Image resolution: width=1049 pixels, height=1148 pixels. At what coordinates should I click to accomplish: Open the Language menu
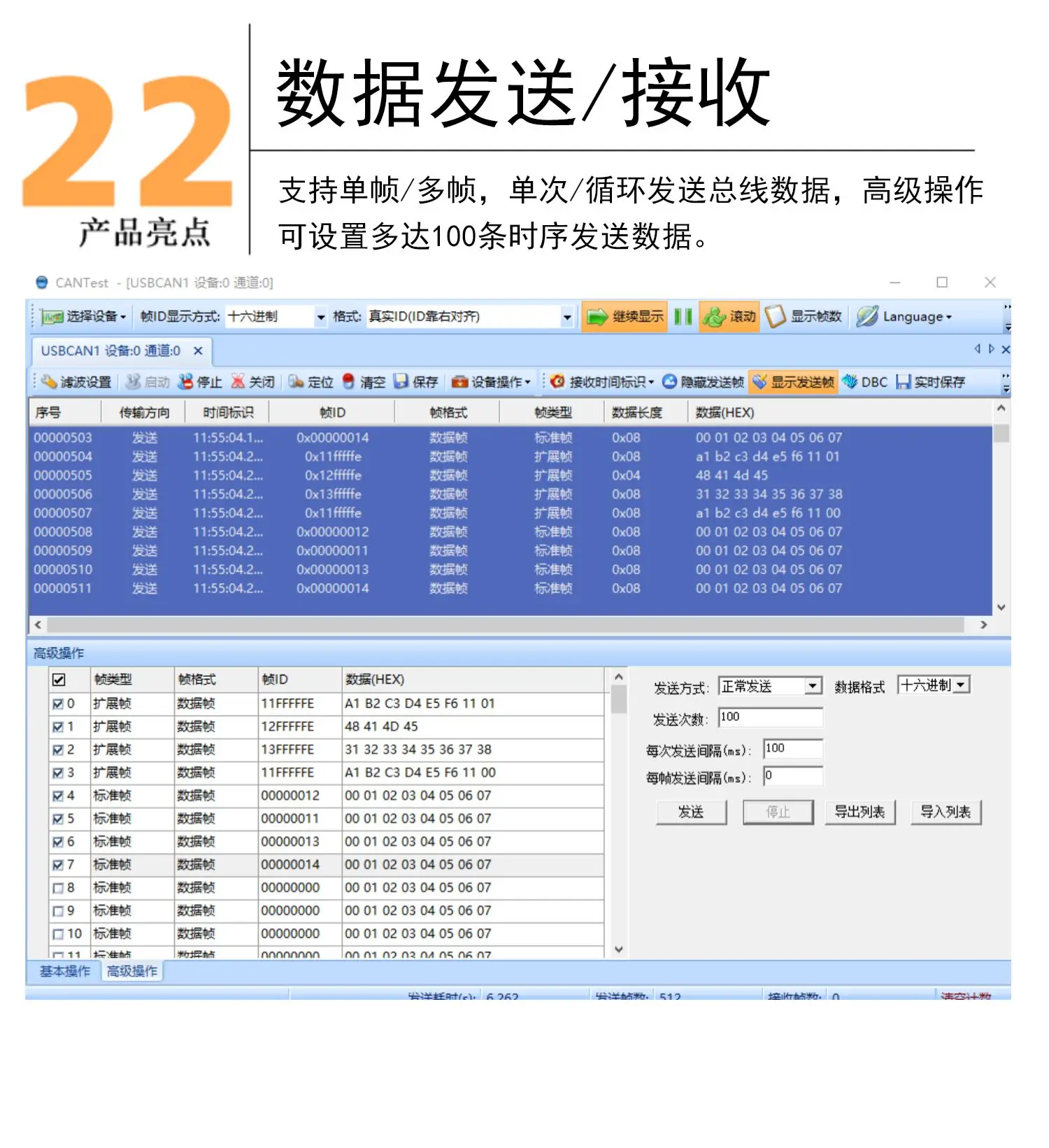click(904, 317)
